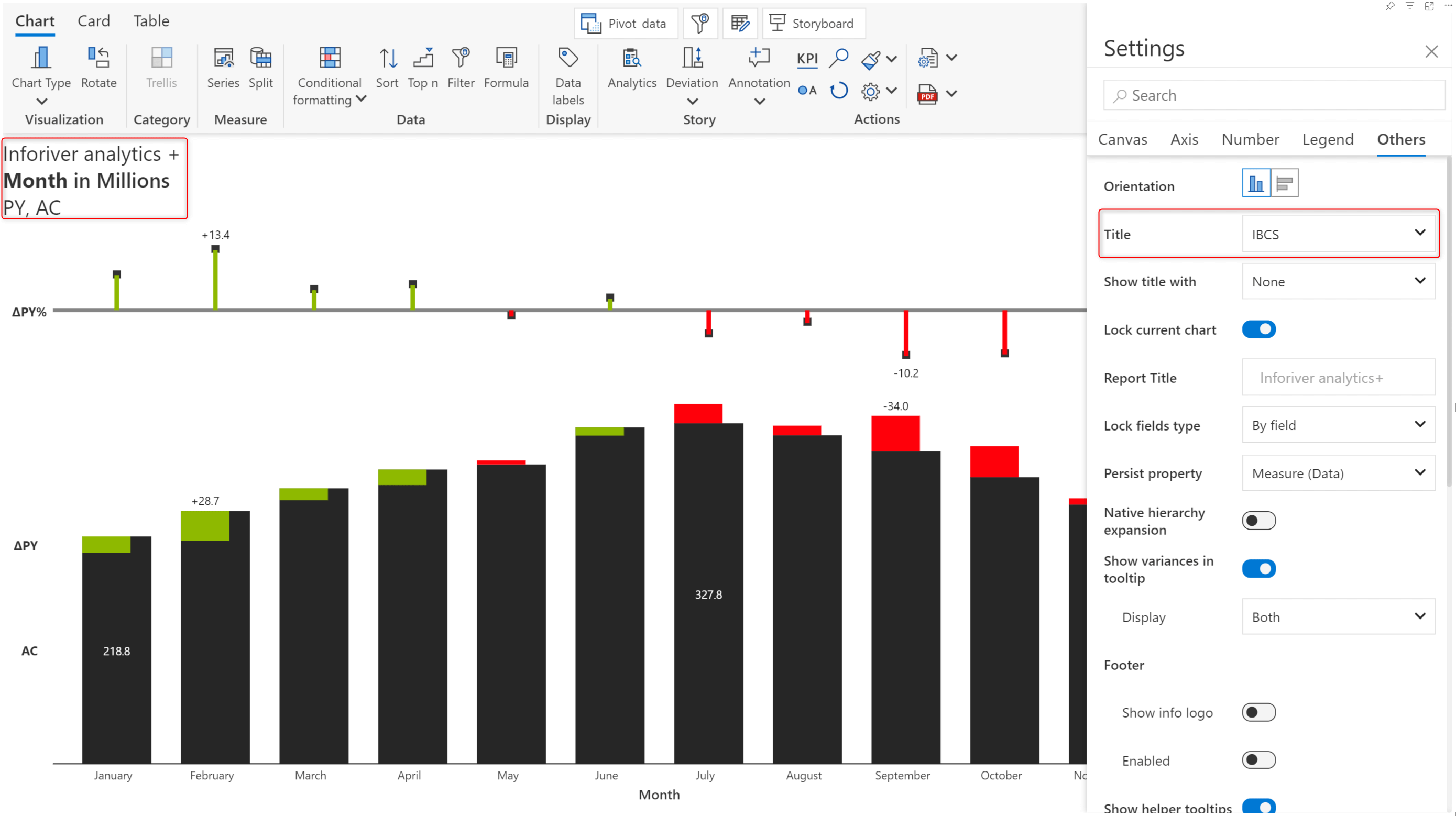Disable the Lock current chart toggle
1456x816 pixels.
coord(1258,329)
